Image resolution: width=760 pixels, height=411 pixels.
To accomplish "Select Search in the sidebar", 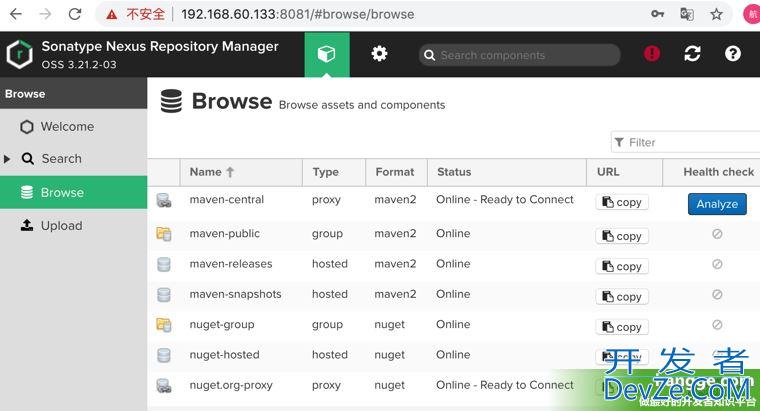I will (x=74, y=158).
